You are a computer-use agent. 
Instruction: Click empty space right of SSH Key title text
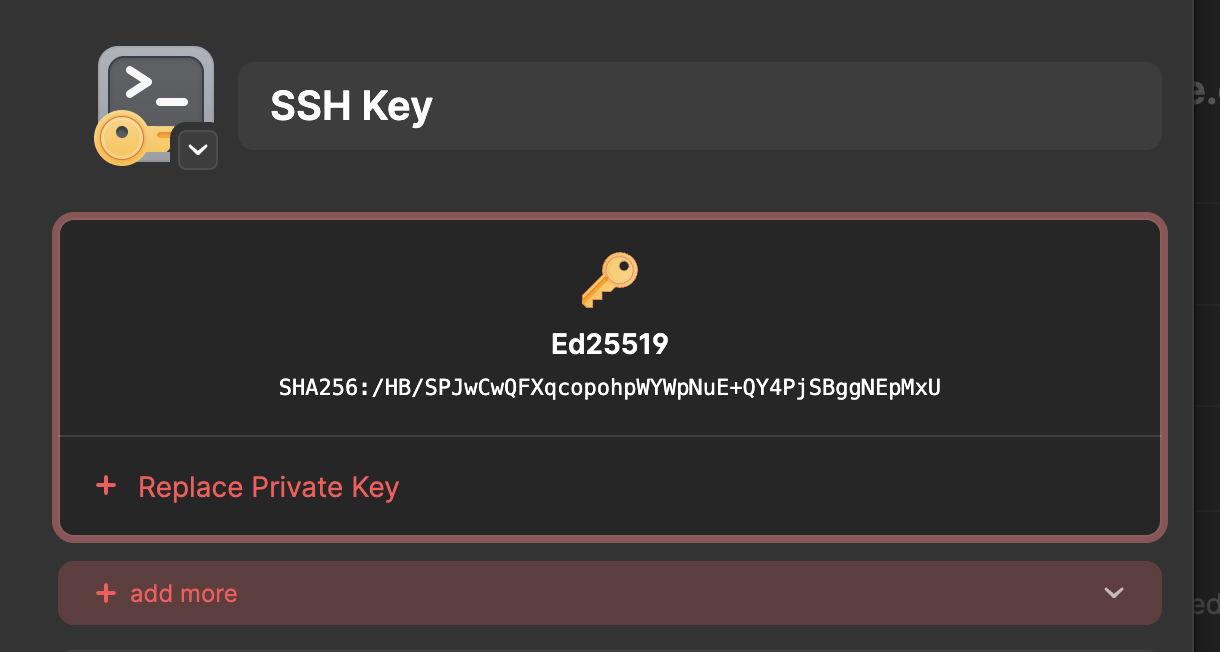pyautogui.click(x=800, y=106)
